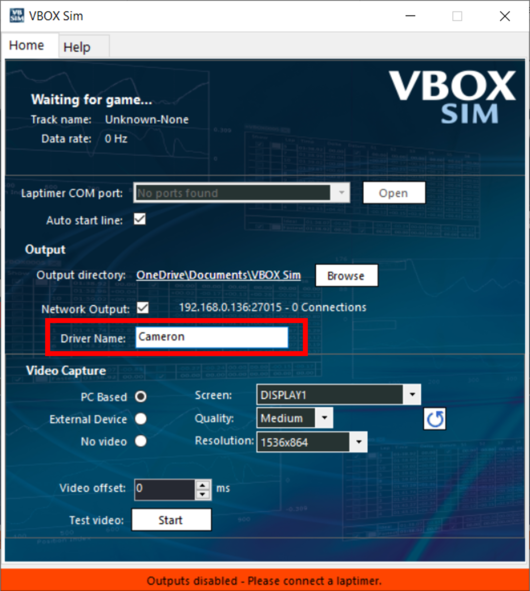
Task: Open the Laptimer COM port dropdown
Action: click(242, 193)
